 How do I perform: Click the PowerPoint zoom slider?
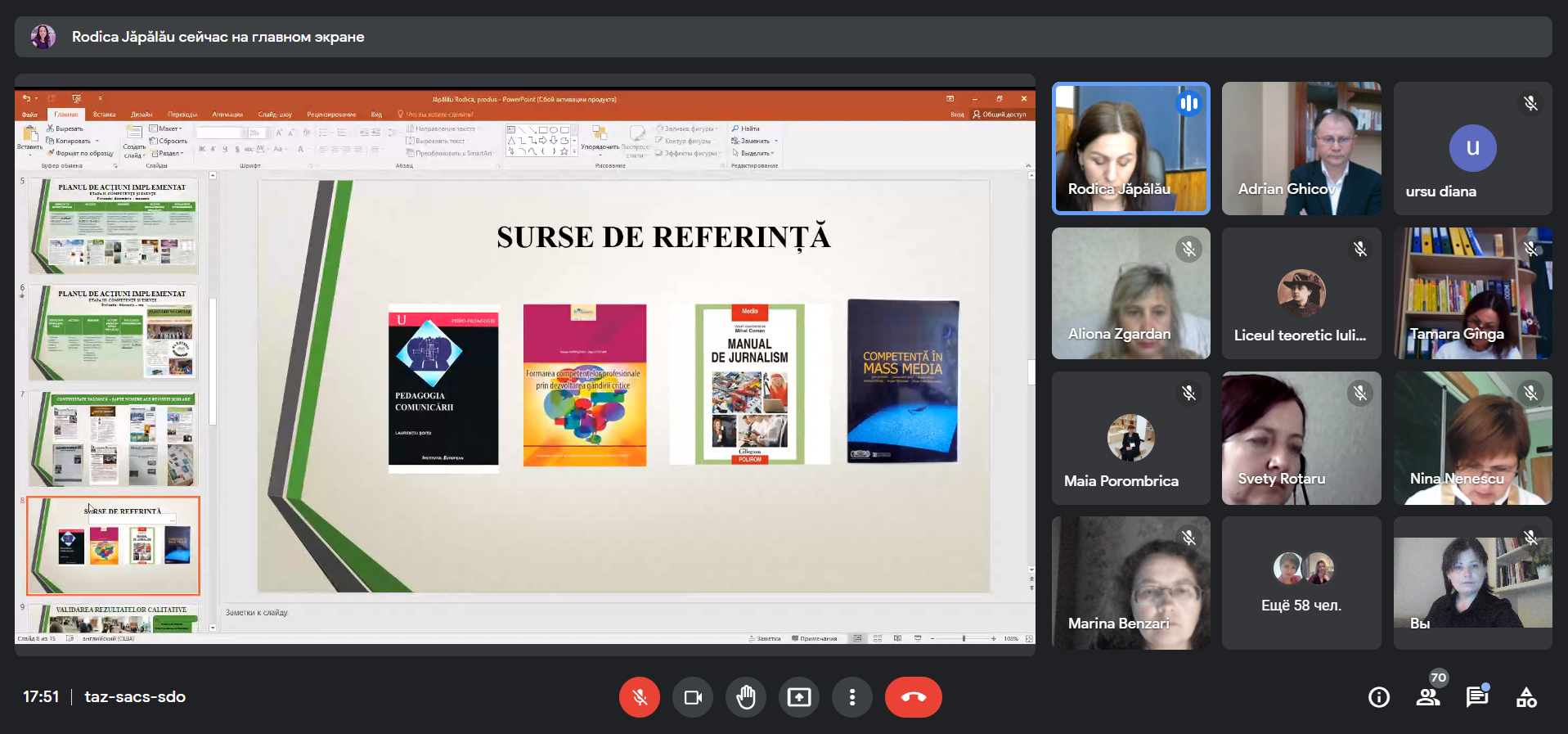coord(964,638)
